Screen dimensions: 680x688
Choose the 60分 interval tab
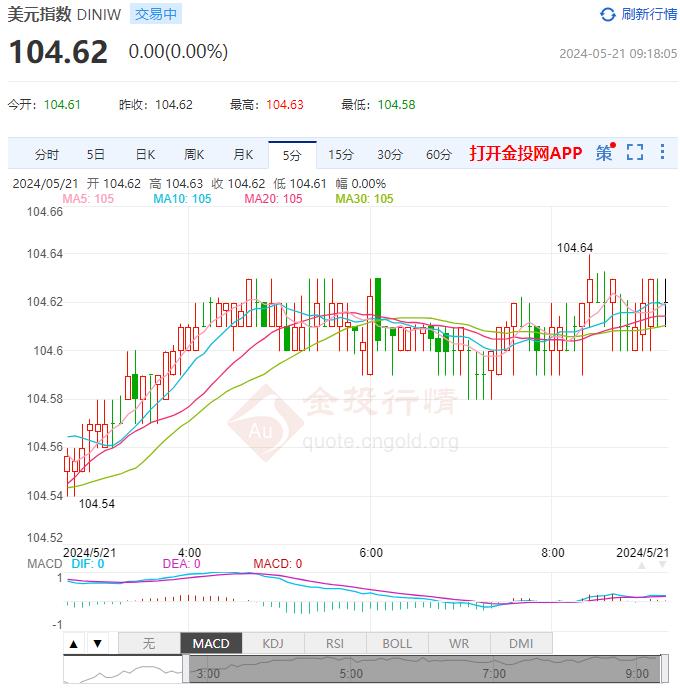439,154
